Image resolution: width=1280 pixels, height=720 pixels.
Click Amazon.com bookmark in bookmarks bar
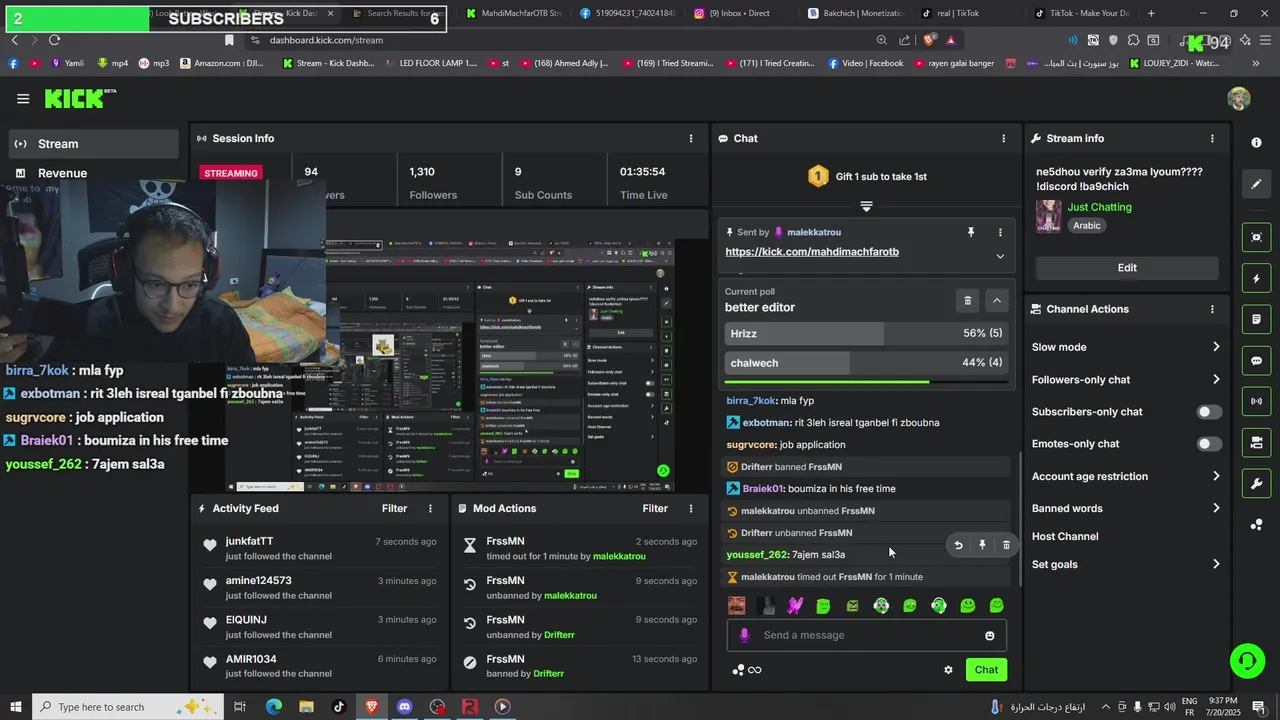tap(222, 63)
